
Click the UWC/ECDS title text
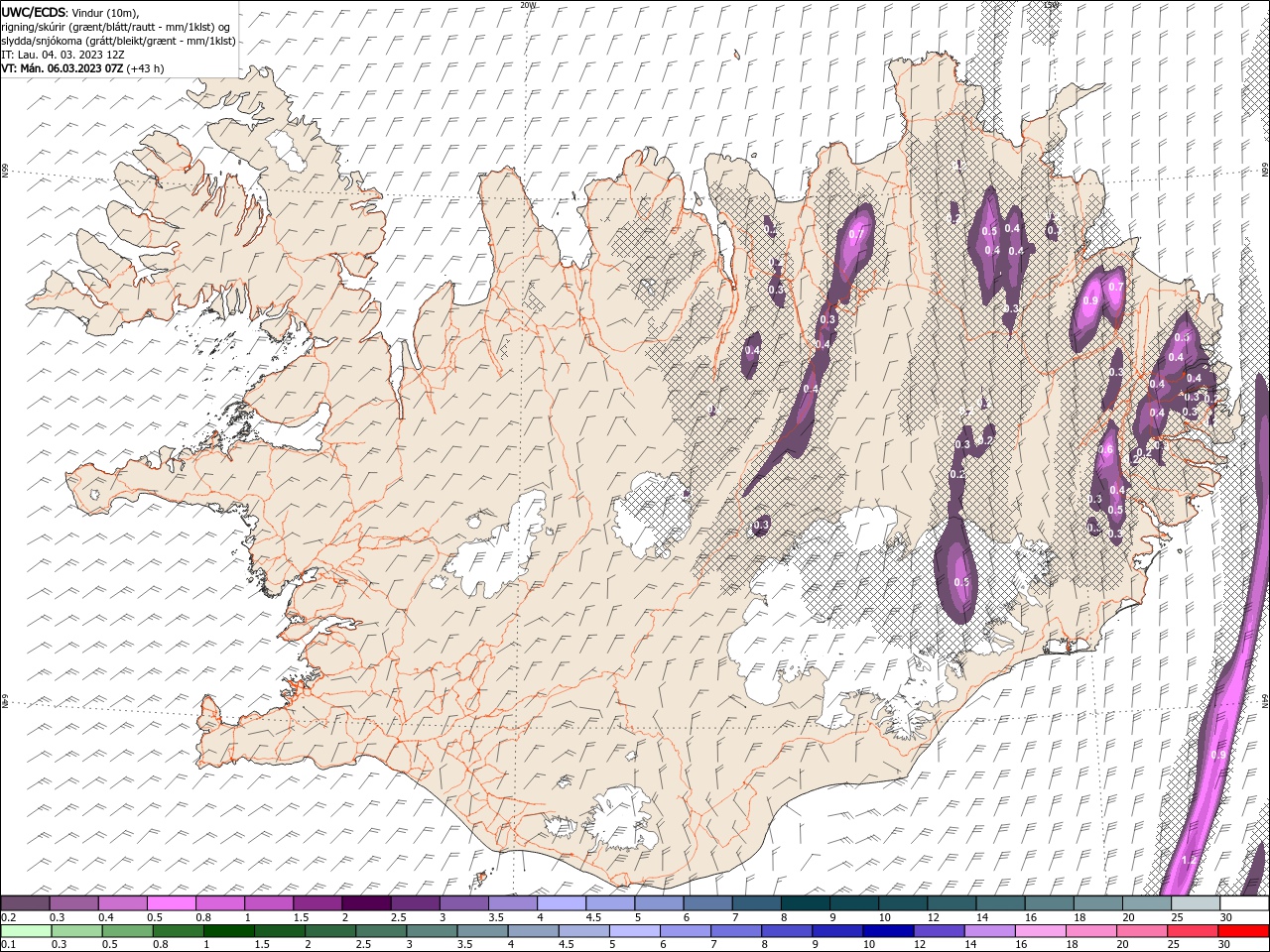(x=34, y=11)
